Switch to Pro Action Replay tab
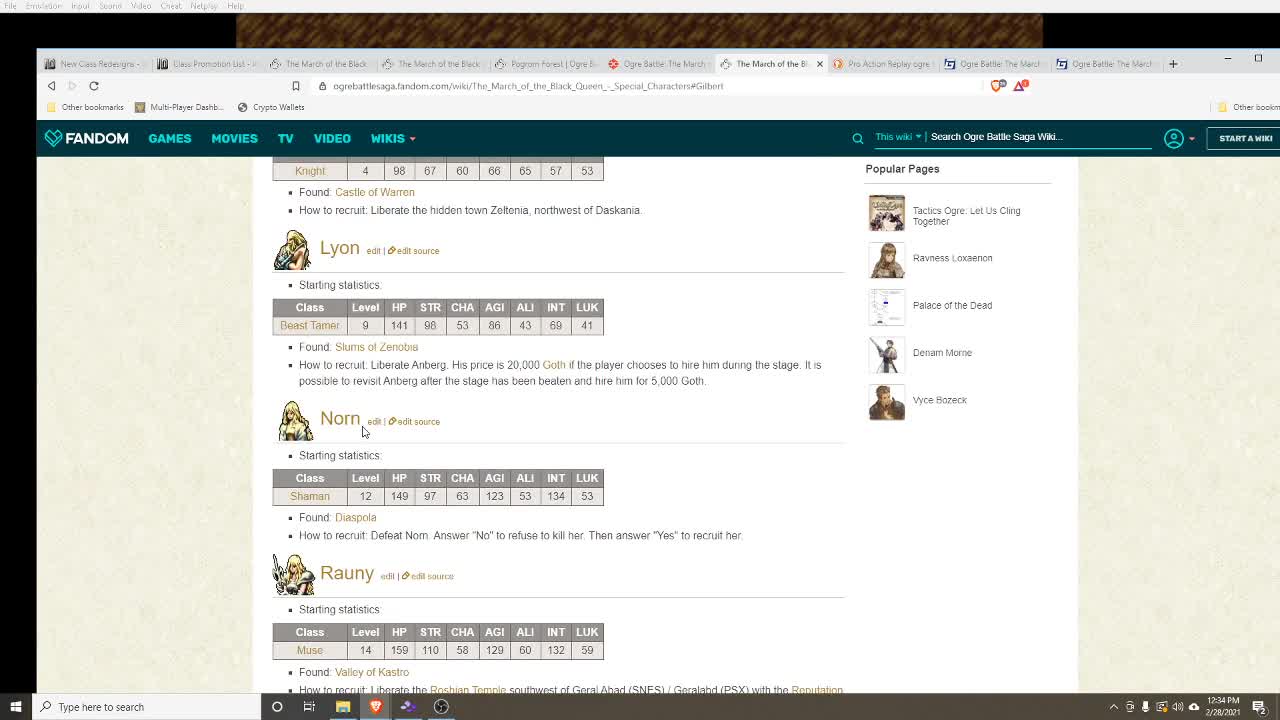This screenshot has height=720, width=1280. tap(883, 64)
